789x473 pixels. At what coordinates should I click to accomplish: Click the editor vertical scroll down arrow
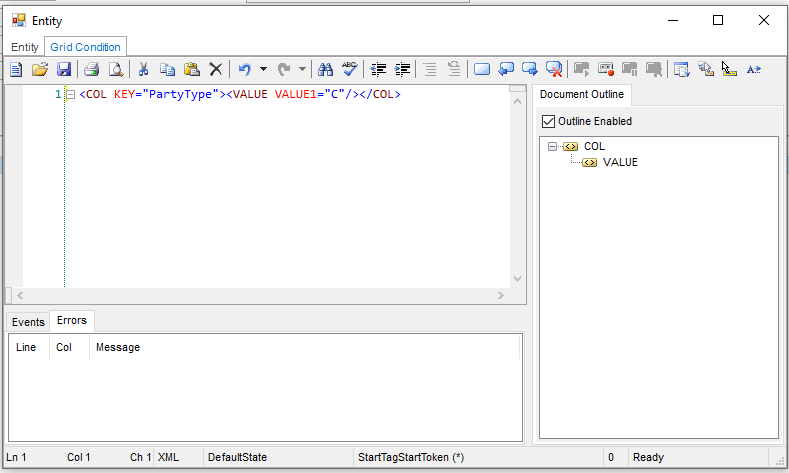click(517, 279)
